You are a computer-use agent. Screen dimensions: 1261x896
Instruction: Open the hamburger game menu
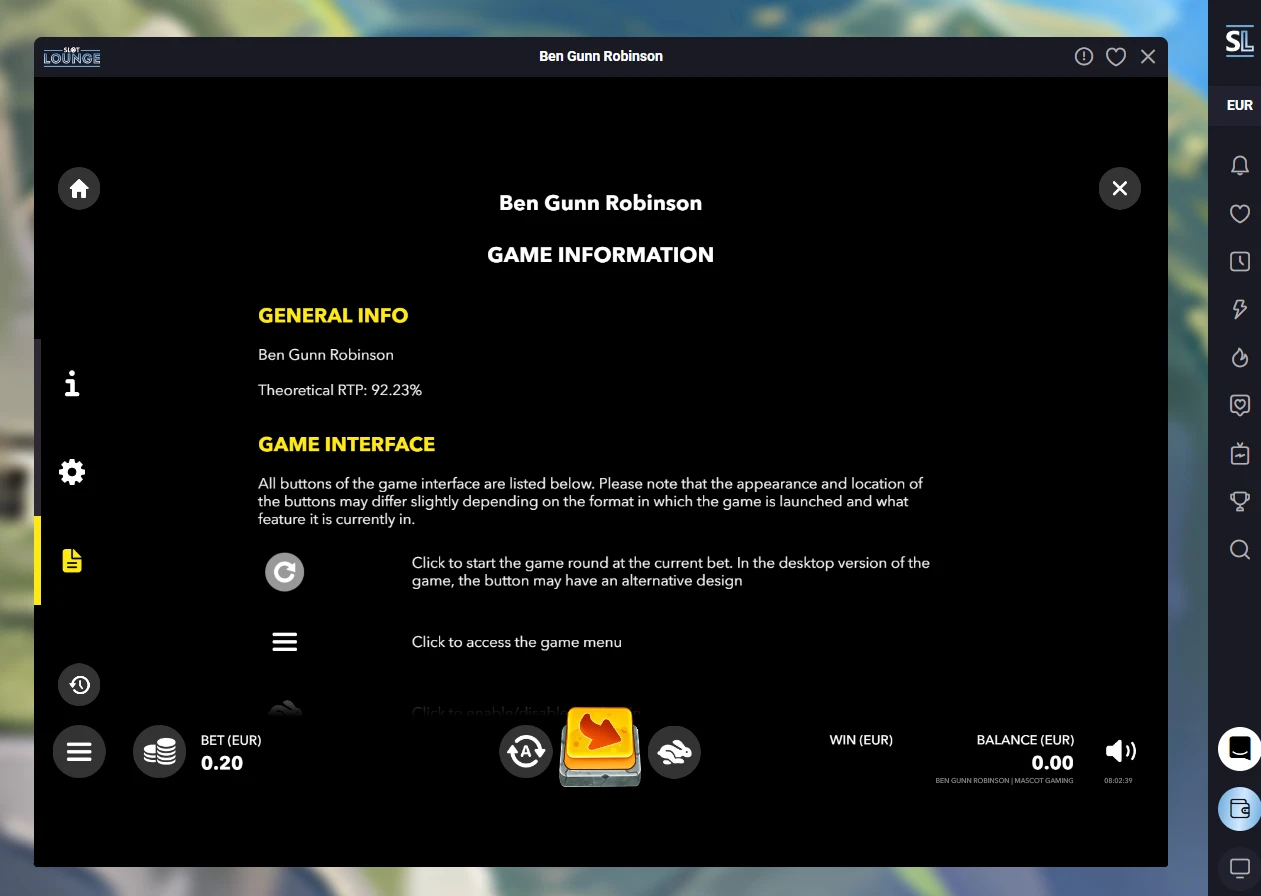click(x=79, y=751)
